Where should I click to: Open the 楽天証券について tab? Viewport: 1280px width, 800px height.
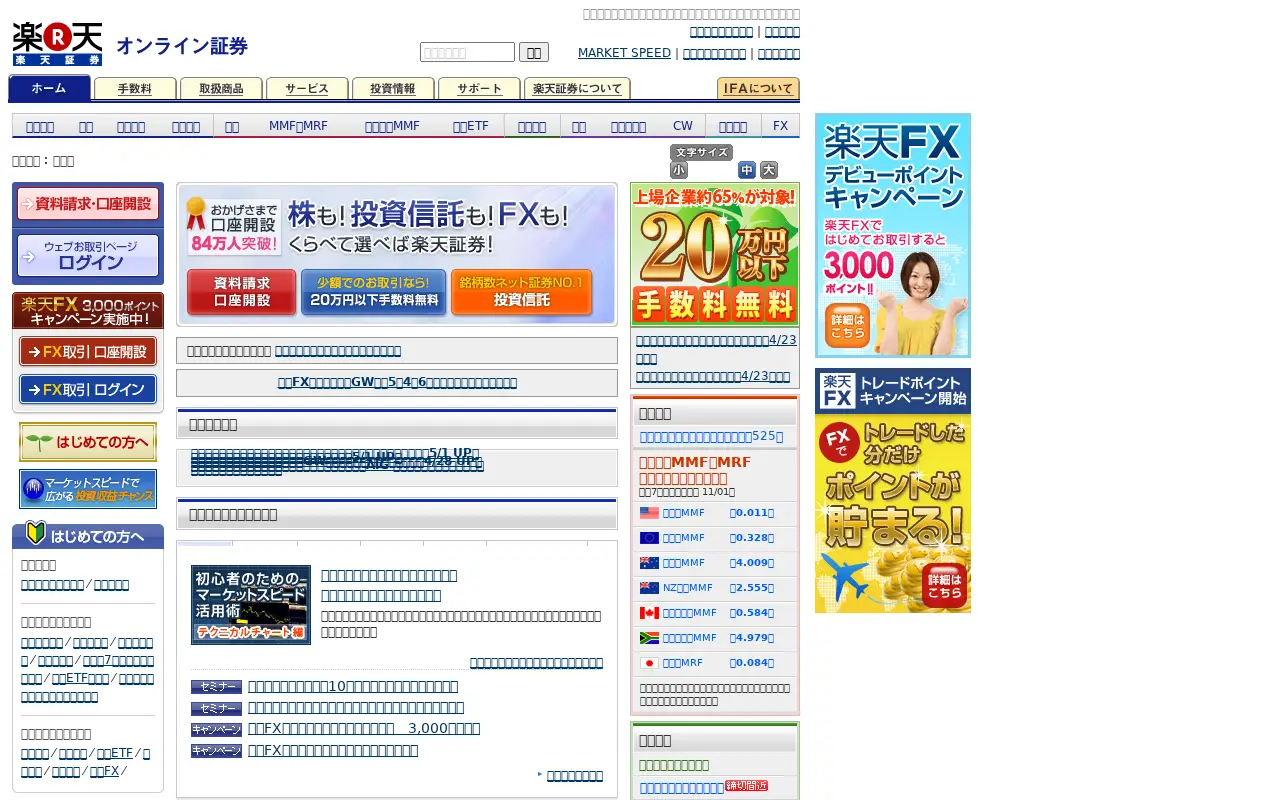577,89
